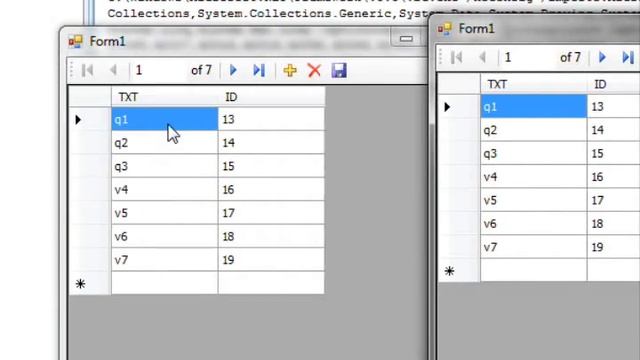The image size is (640, 360).
Task: Select cell q1 in right Form1 grid
Action: tap(533, 107)
